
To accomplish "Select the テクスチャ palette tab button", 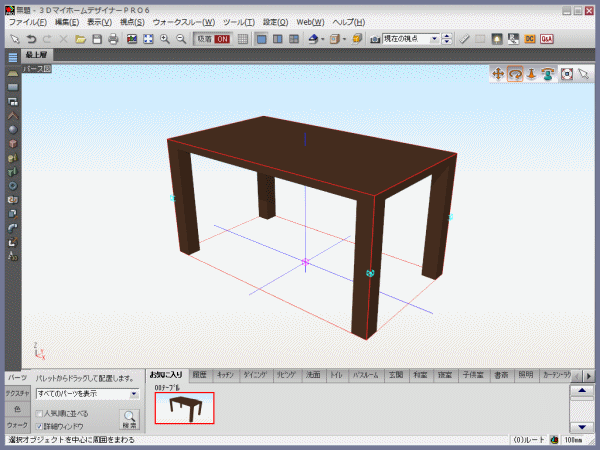I will tap(16, 394).
